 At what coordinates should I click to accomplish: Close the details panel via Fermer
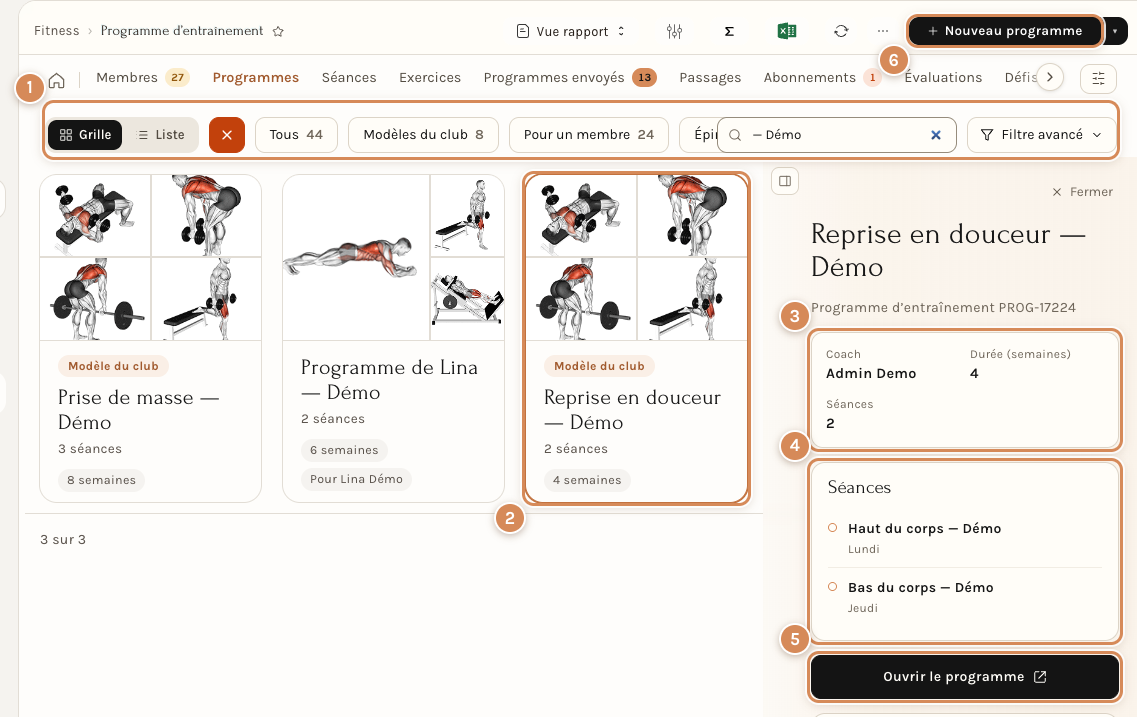pos(1082,191)
